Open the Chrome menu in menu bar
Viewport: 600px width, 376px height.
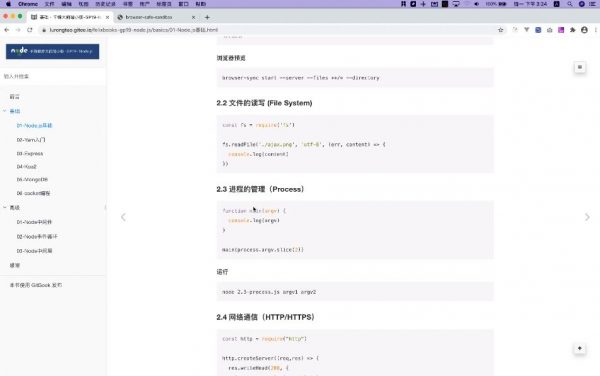point(28,4)
